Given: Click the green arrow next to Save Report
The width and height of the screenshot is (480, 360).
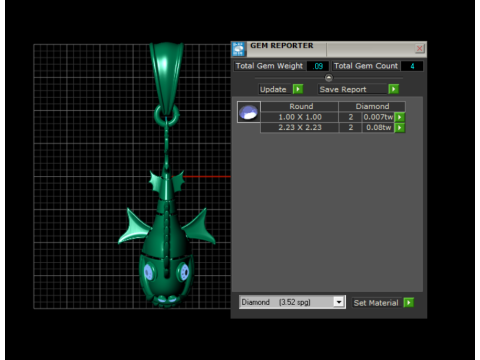Looking at the screenshot, I should [x=394, y=89].
